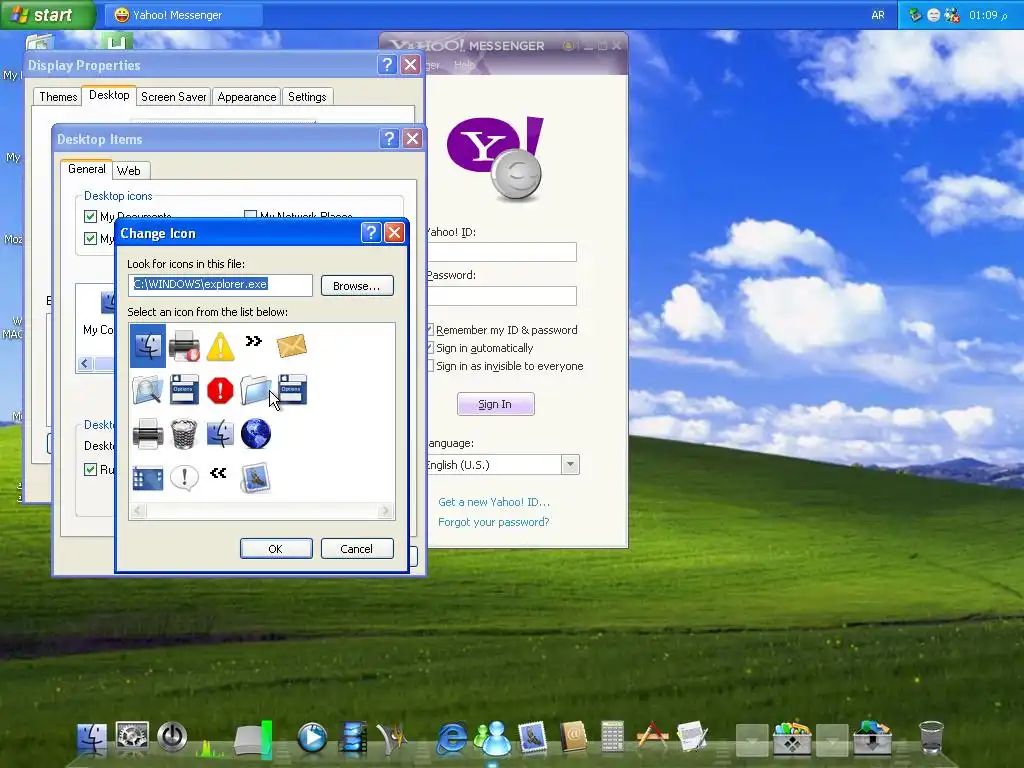This screenshot has width=1024, height=768.
Task: Open the Address Book dock icon
Action: (x=573, y=738)
